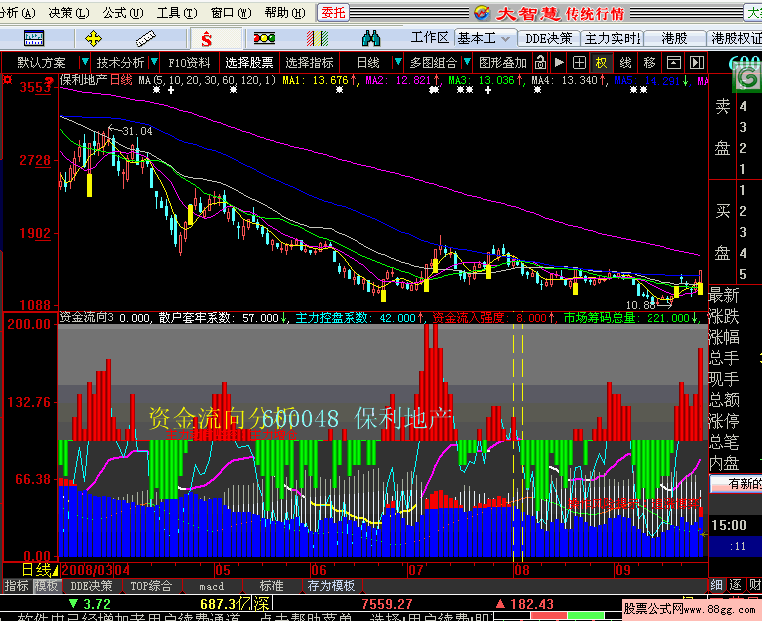Click 选择股票 button
The image size is (762, 621).
point(249,63)
